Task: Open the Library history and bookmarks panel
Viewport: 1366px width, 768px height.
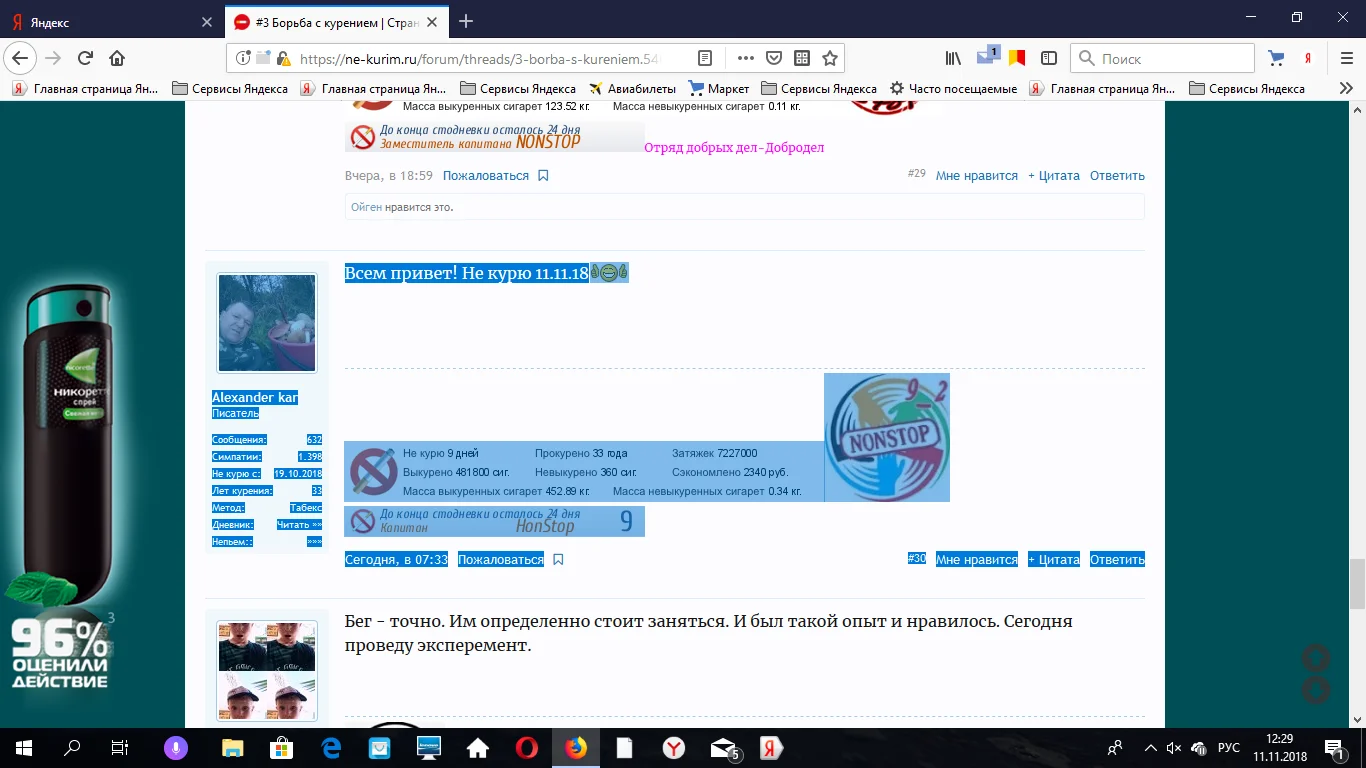Action: pyautogui.click(x=954, y=58)
